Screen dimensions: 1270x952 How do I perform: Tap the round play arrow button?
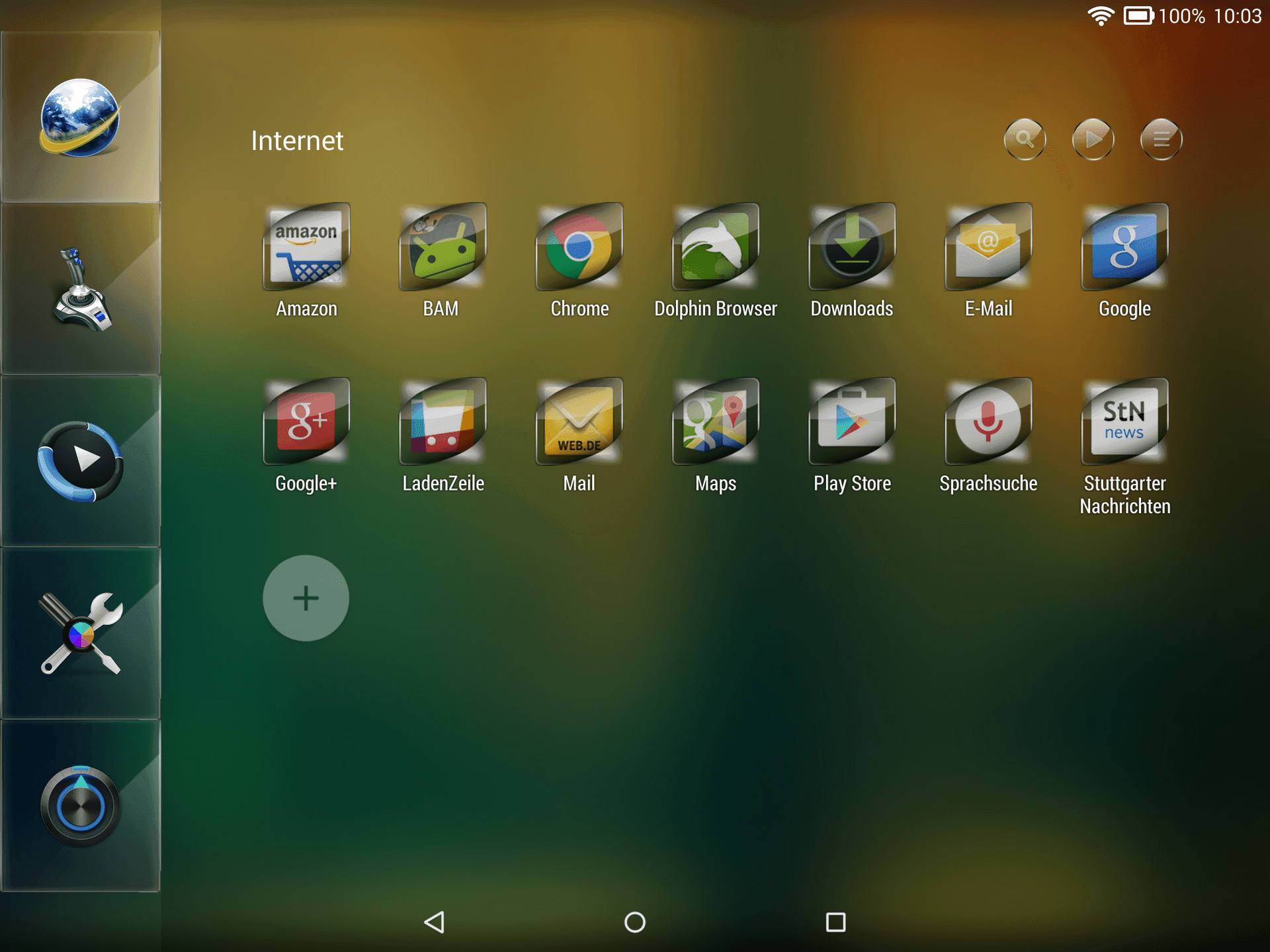pos(1093,139)
